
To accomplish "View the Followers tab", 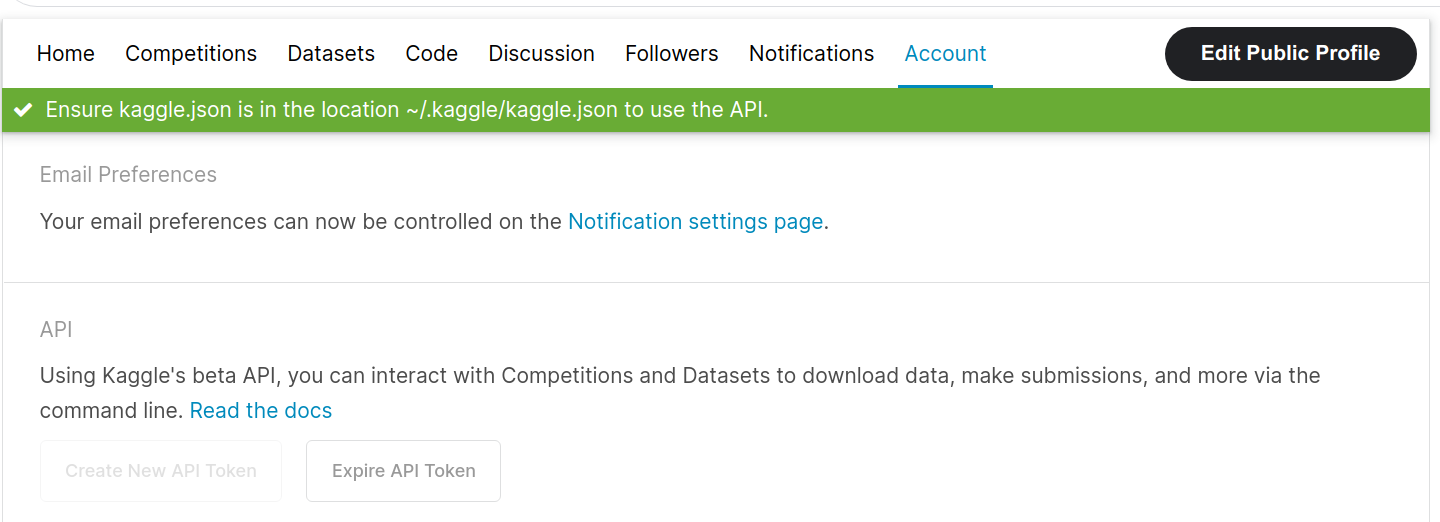I will pyautogui.click(x=672, y=54).
